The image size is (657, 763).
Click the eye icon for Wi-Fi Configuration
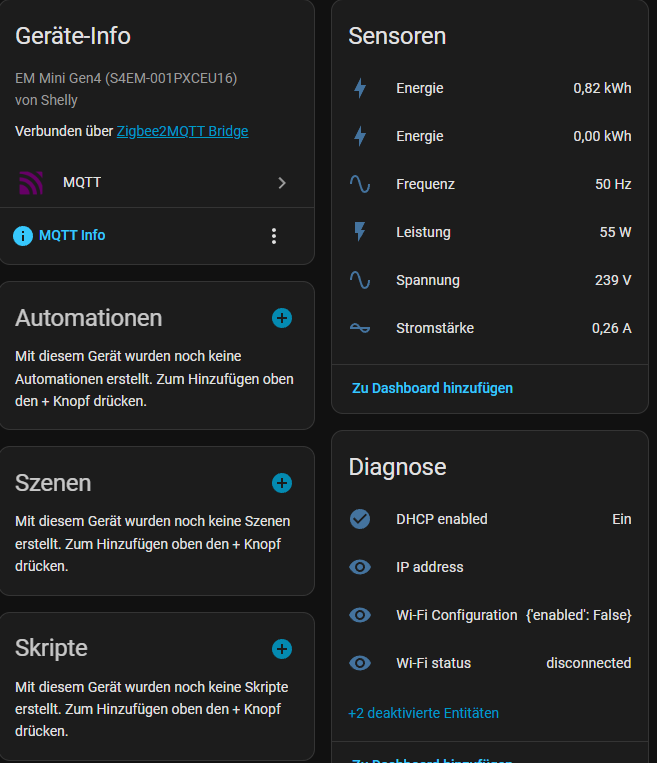pyautogui.click(x=360, y=615)
